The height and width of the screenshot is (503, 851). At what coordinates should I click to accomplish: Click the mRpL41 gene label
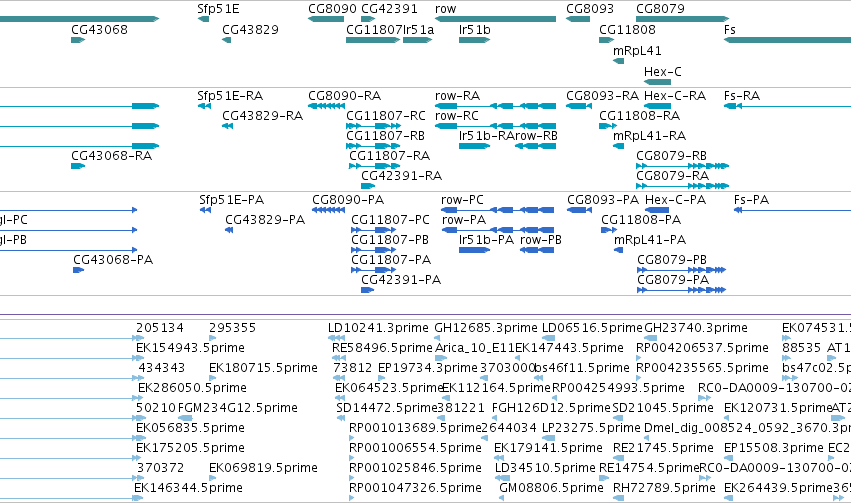click(x=637, y=51)
